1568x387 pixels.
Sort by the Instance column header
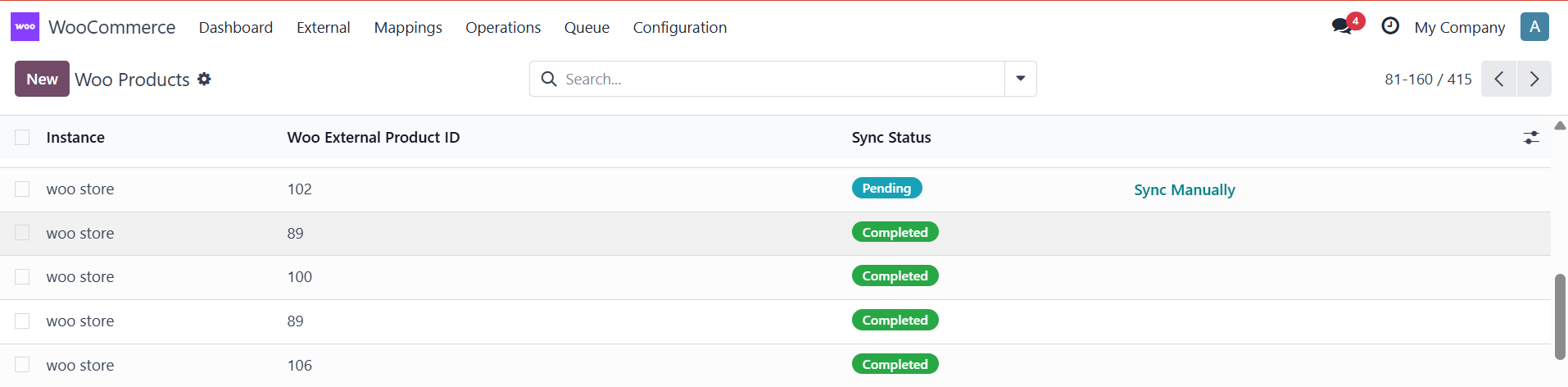(75, 137)
